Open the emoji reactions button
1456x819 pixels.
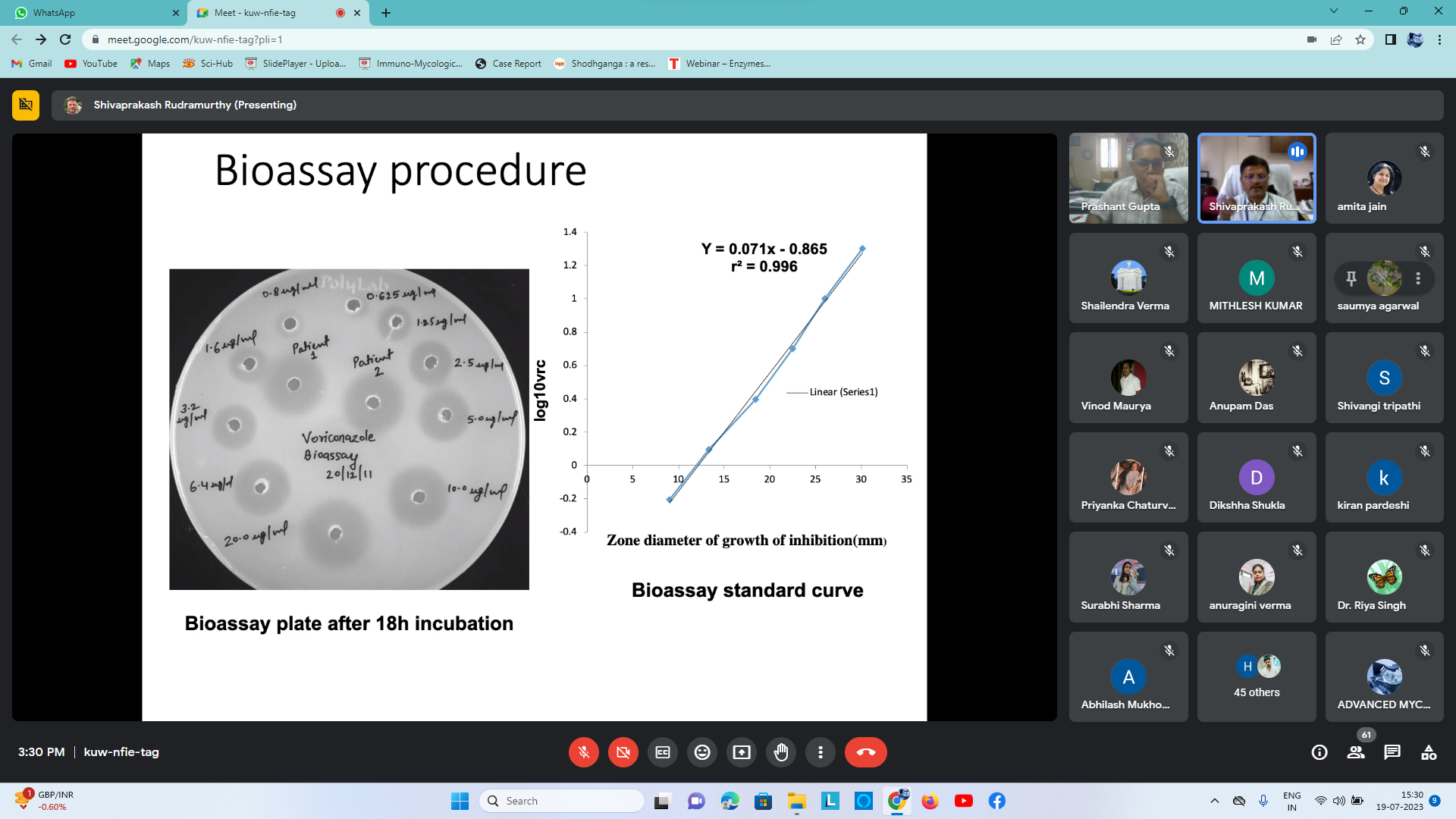pos(702,752)
